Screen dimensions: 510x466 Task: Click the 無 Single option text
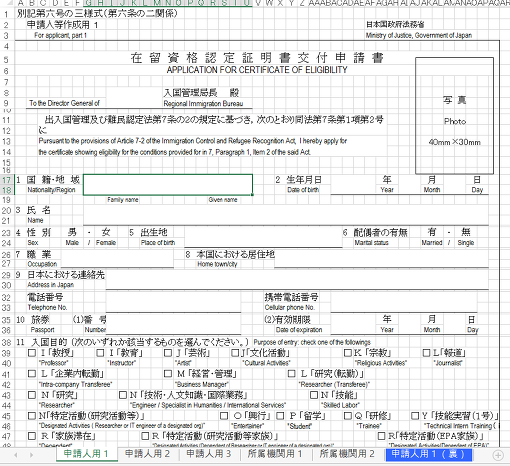click(466, 232)
